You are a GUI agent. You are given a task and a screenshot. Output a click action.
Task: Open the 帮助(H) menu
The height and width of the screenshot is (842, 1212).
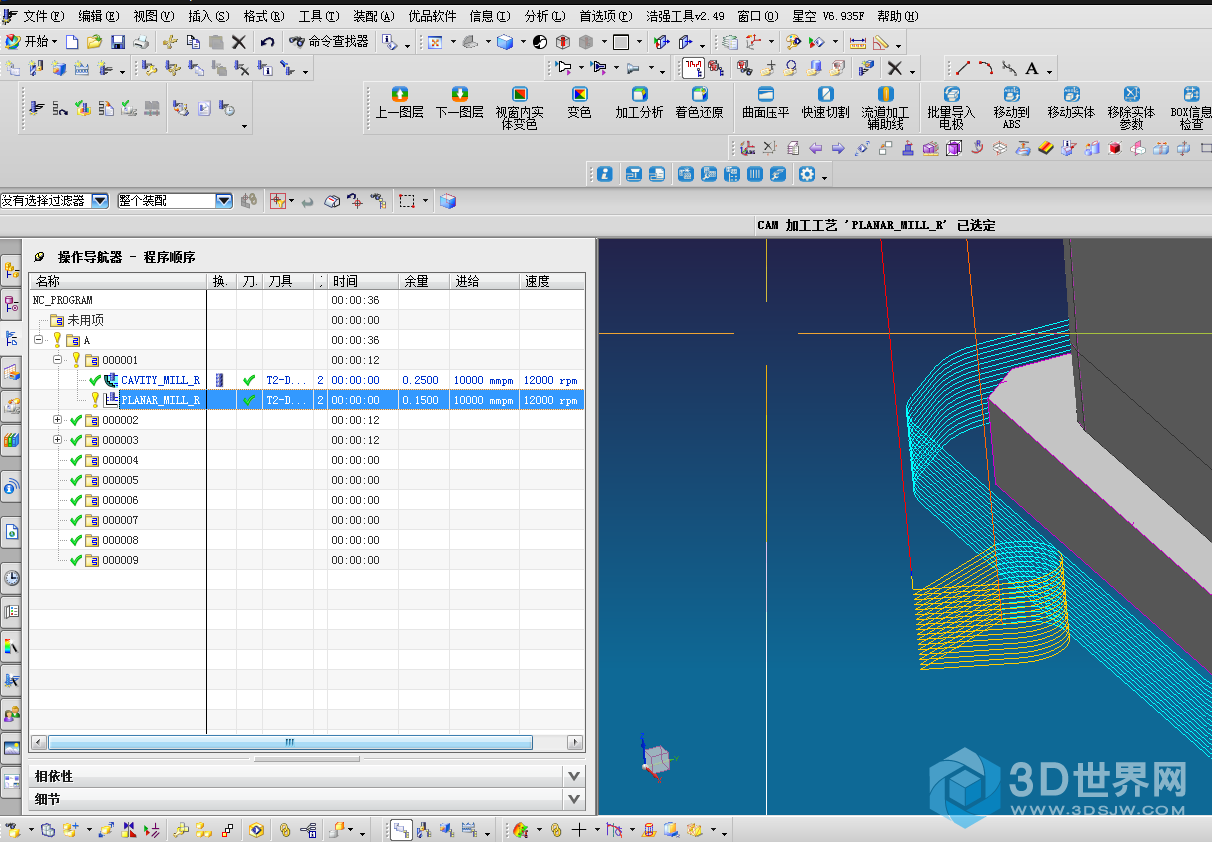click(897, 16)
